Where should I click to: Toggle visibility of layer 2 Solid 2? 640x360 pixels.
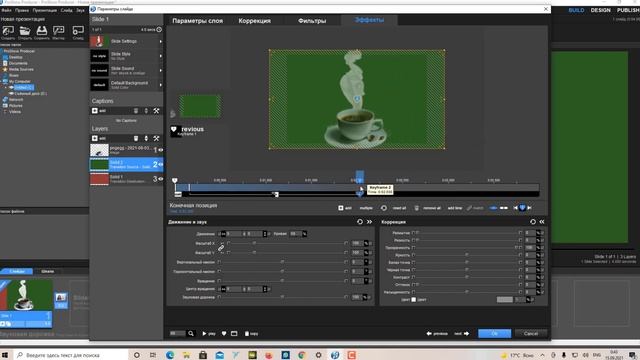(161, 164)
